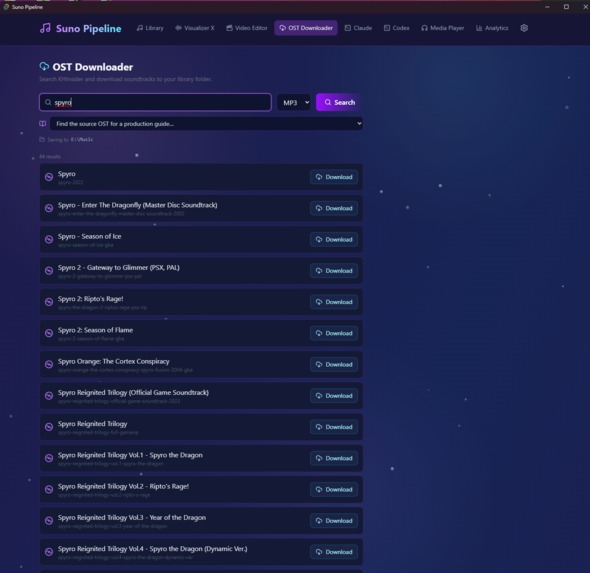This screenshot has height=573, width=590.
Task: Open the Media Player tab
Action: point(442,28)
